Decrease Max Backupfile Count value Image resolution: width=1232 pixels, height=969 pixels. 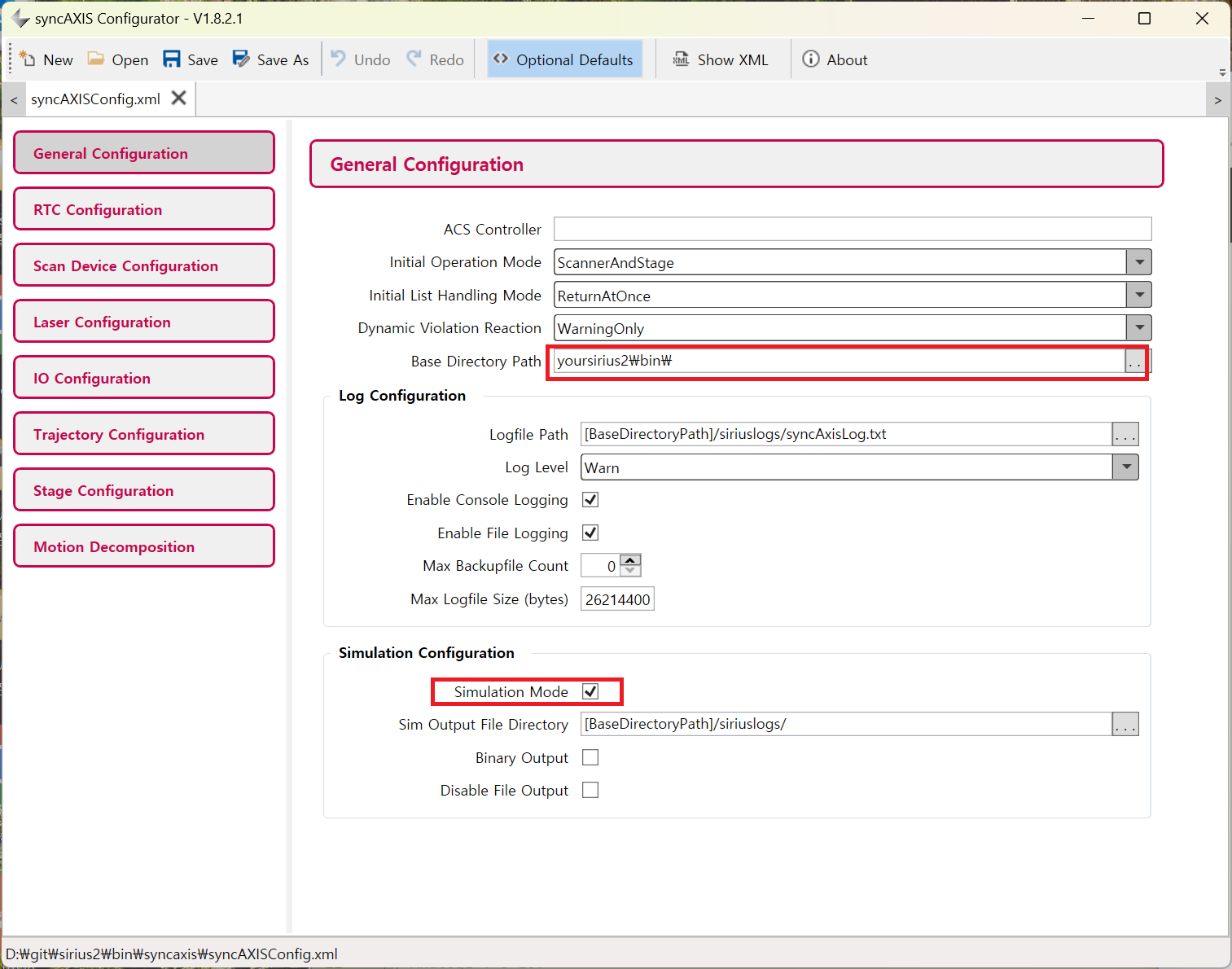(x=630, y=571)
